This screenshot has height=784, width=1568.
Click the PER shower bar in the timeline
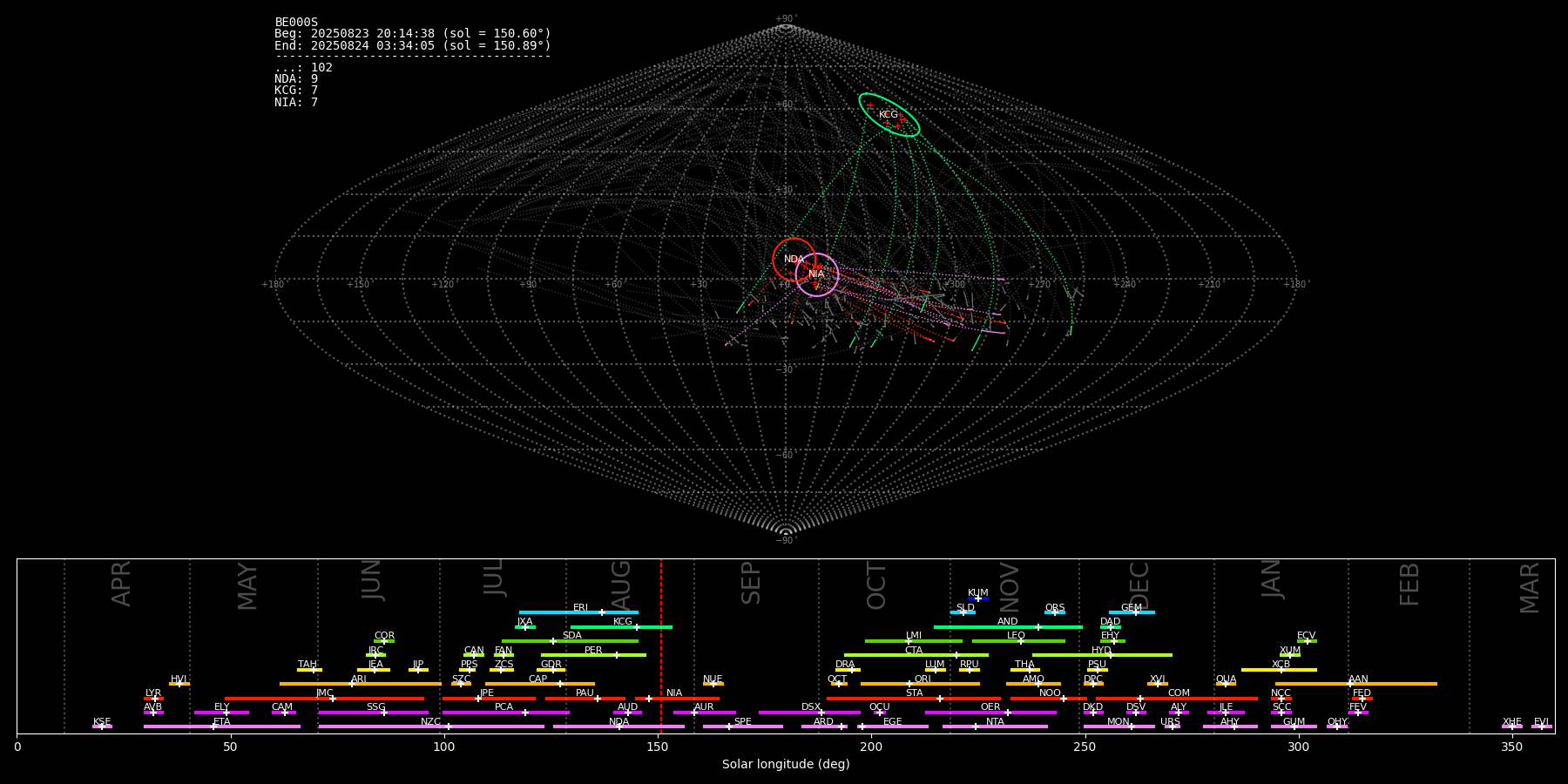pyautogui.click(x=593, y=655)
